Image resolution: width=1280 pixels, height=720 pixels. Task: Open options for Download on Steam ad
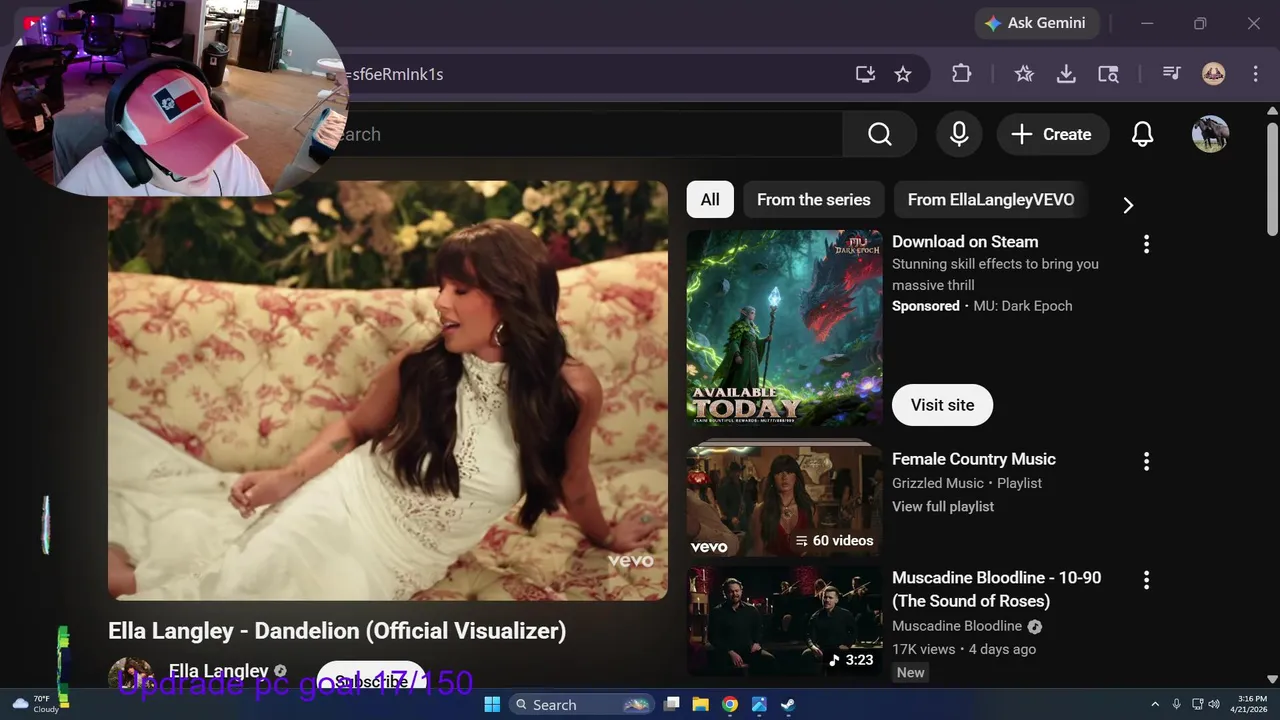pos(1146,244)
